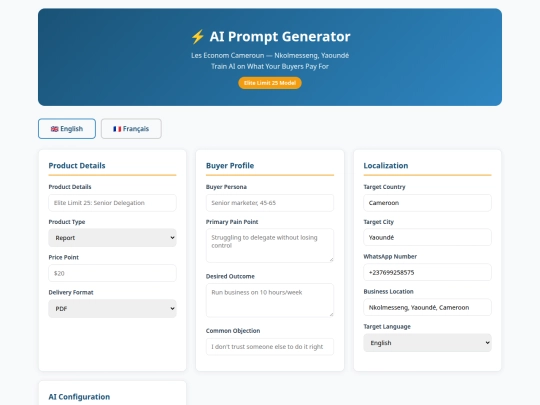
Task: Click the Desired Outcome textarea
Action: pyautogui.click(x=270, y=300)
